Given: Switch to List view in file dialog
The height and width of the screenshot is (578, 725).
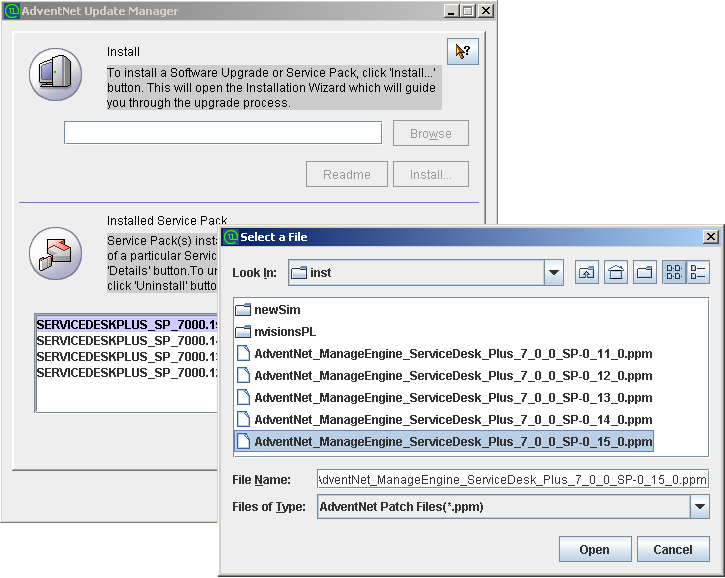Looking at the screenshot, I should pyautogui.click(x=674, y=272).
